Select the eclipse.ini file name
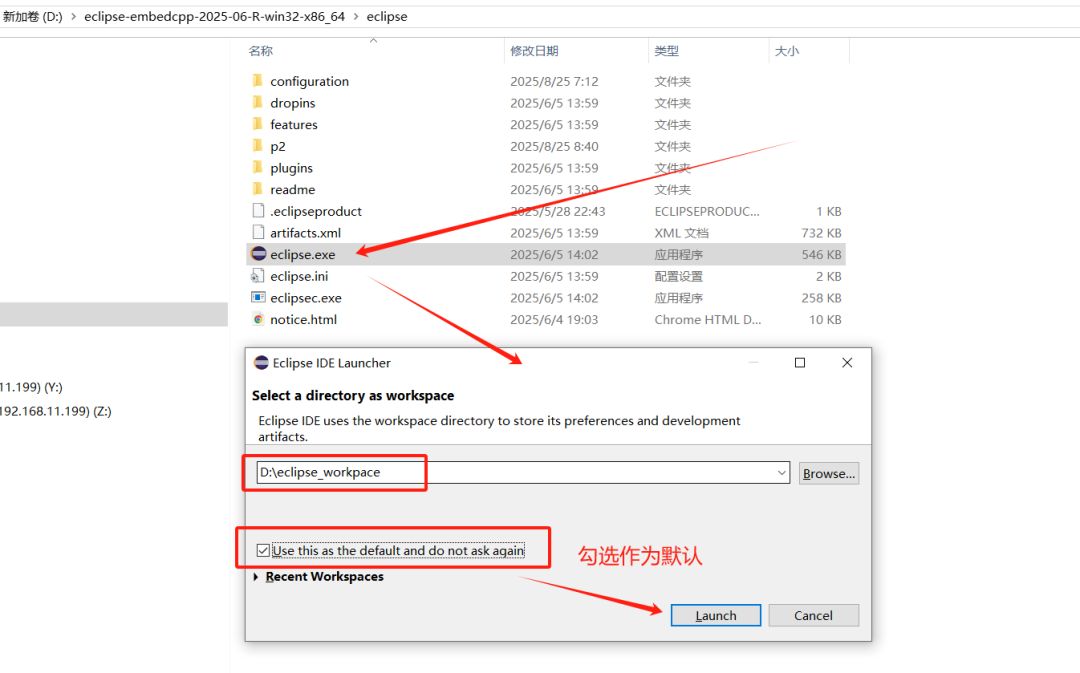 coord(299,276)
